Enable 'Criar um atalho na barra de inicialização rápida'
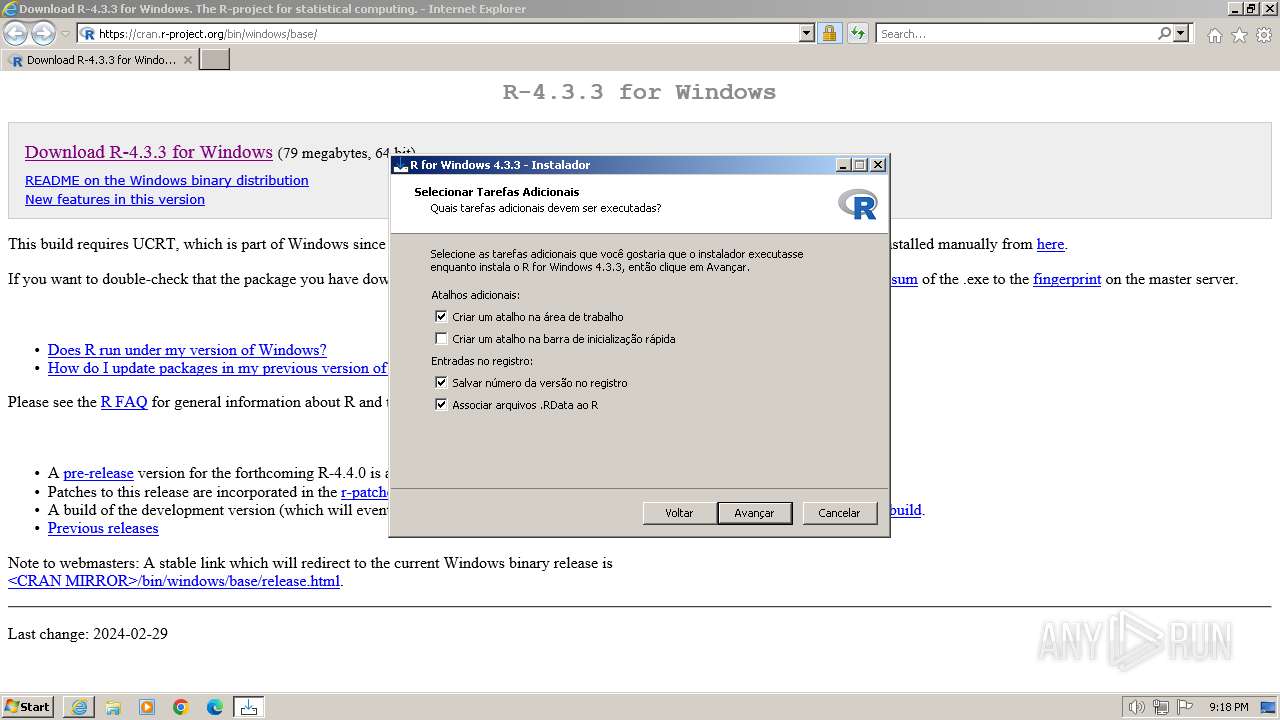 [441, 338]
